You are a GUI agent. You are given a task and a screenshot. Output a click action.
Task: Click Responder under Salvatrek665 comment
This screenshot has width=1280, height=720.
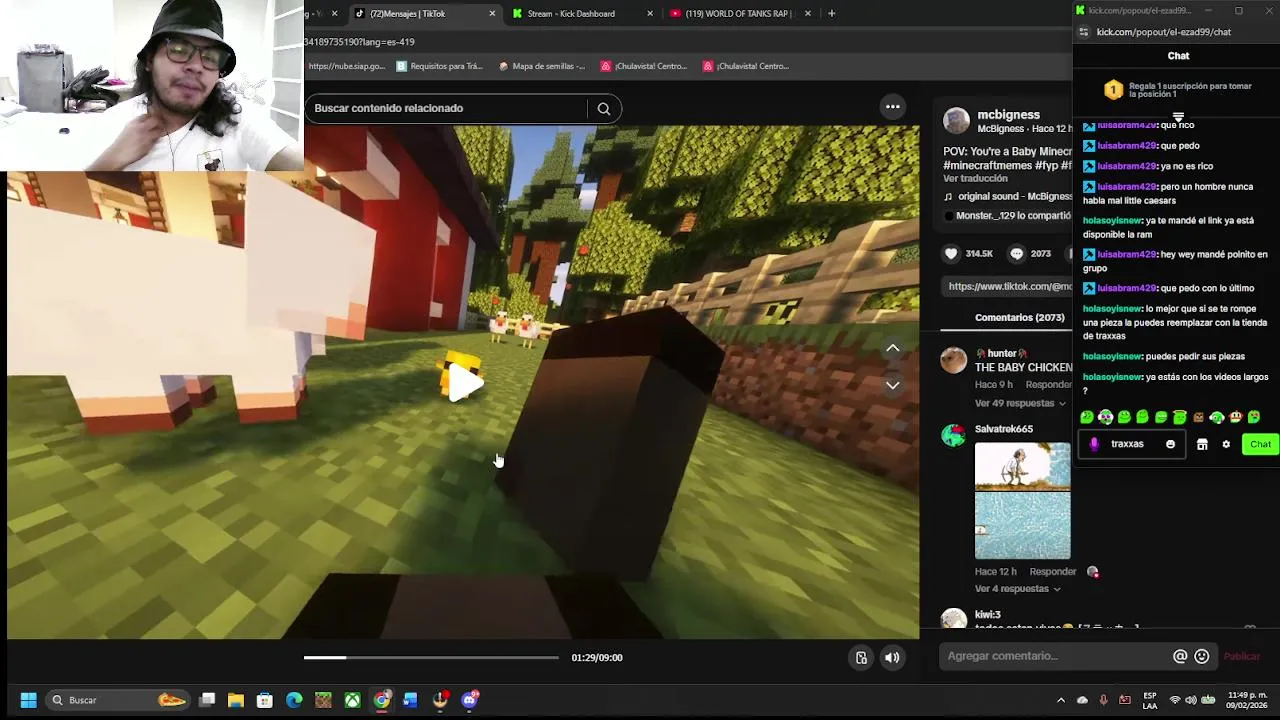[1053, 572]
